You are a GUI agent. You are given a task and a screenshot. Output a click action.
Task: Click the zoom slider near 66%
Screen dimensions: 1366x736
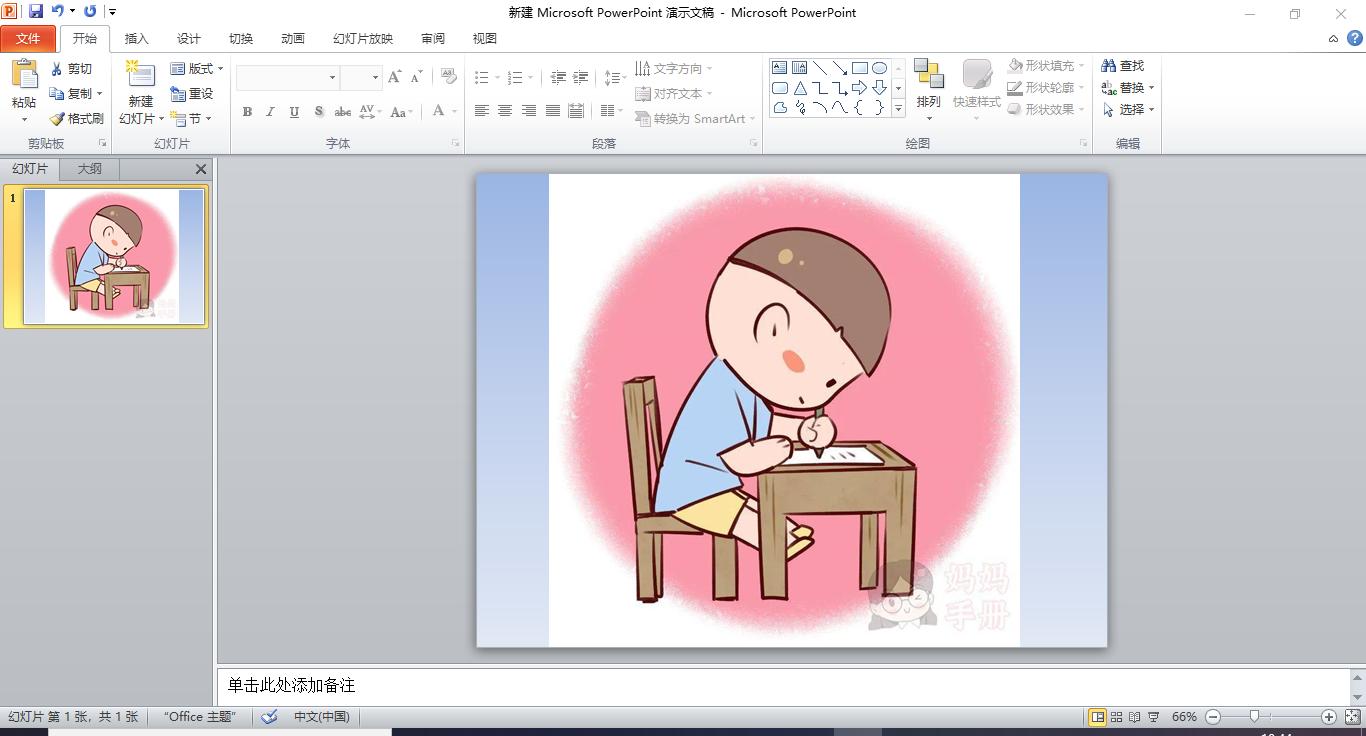1254,717
